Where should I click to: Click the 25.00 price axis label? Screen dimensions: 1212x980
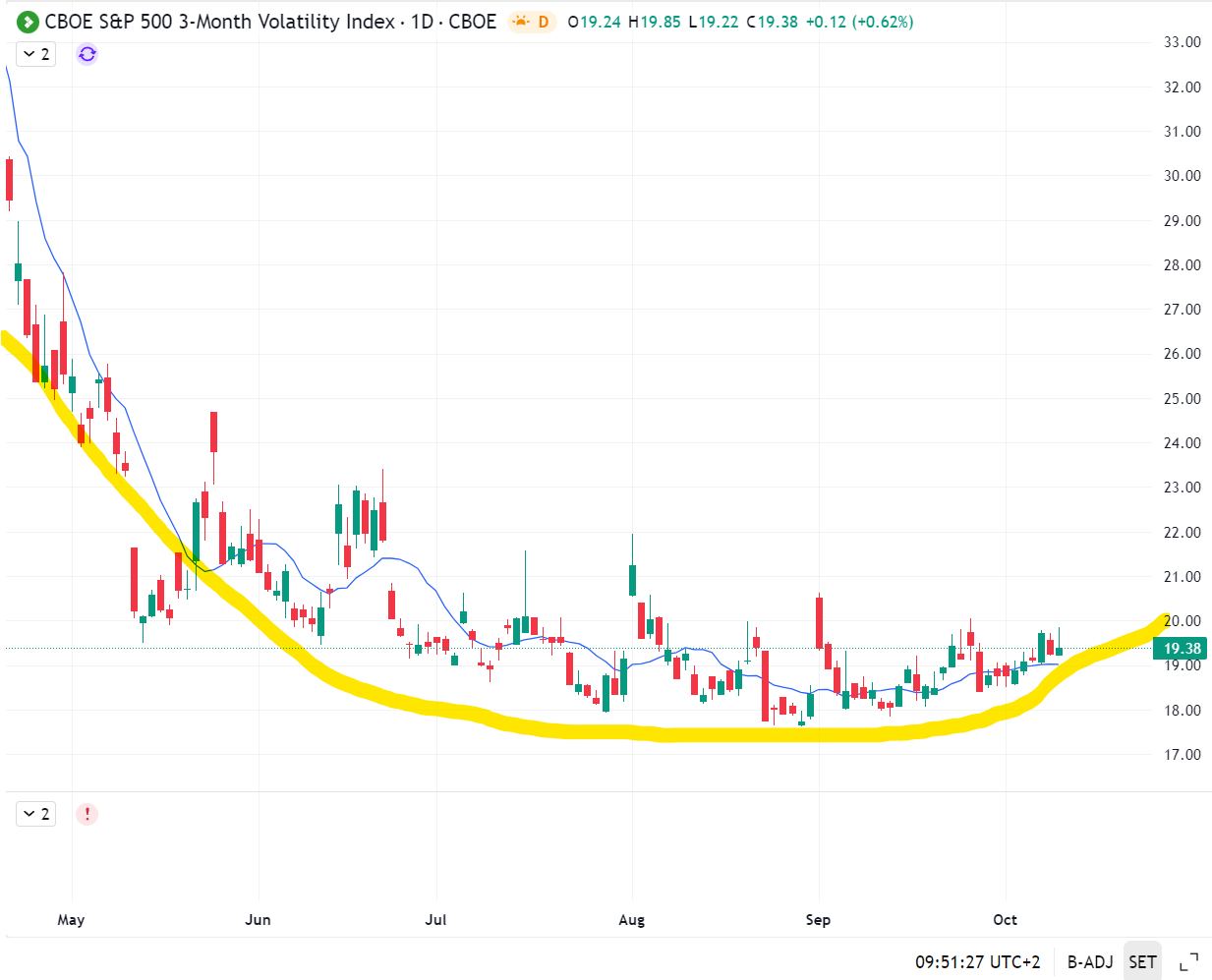1183,399
